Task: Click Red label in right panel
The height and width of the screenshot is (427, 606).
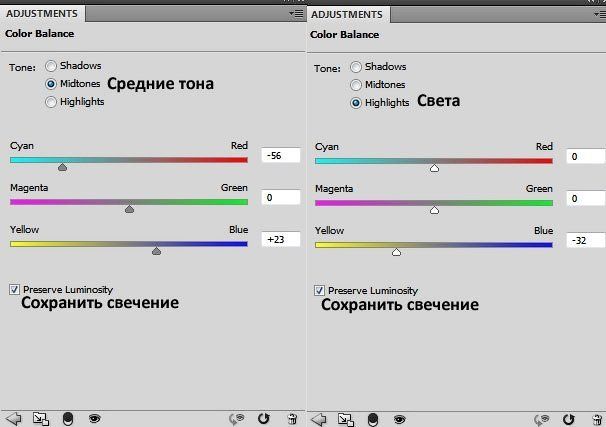Action: pyautogui.click(x=544, y=147)
